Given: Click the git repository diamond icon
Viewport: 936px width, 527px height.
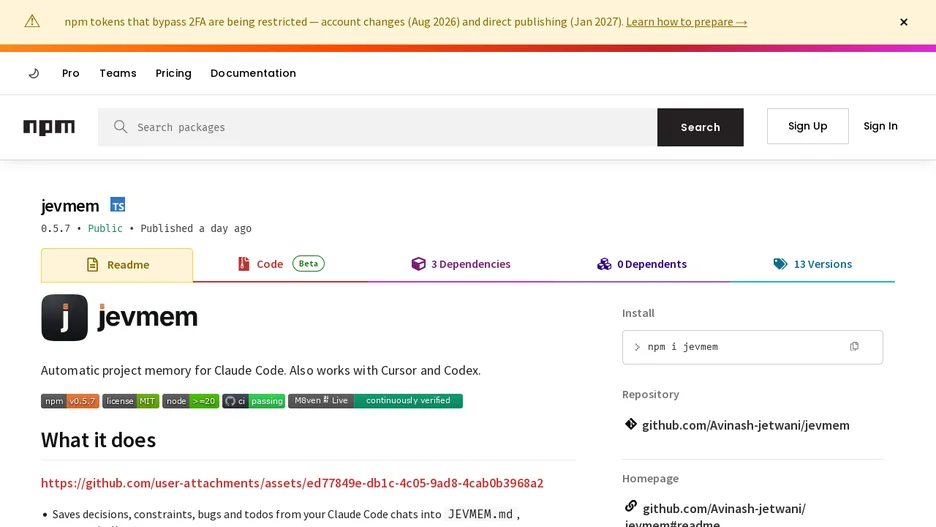Looking at the screenshot, I should 630,424.
